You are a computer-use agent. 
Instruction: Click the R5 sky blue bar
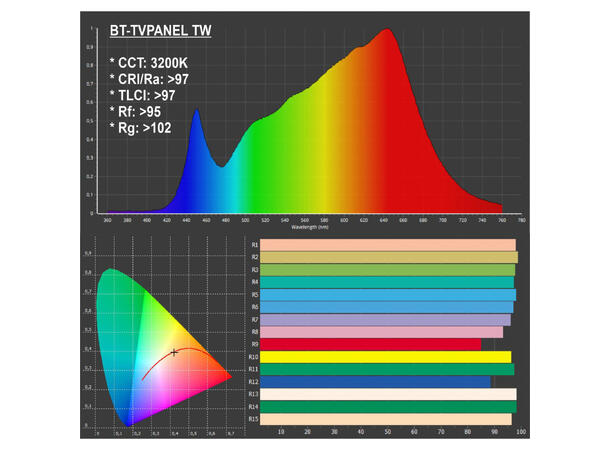[x=388, y=295]
